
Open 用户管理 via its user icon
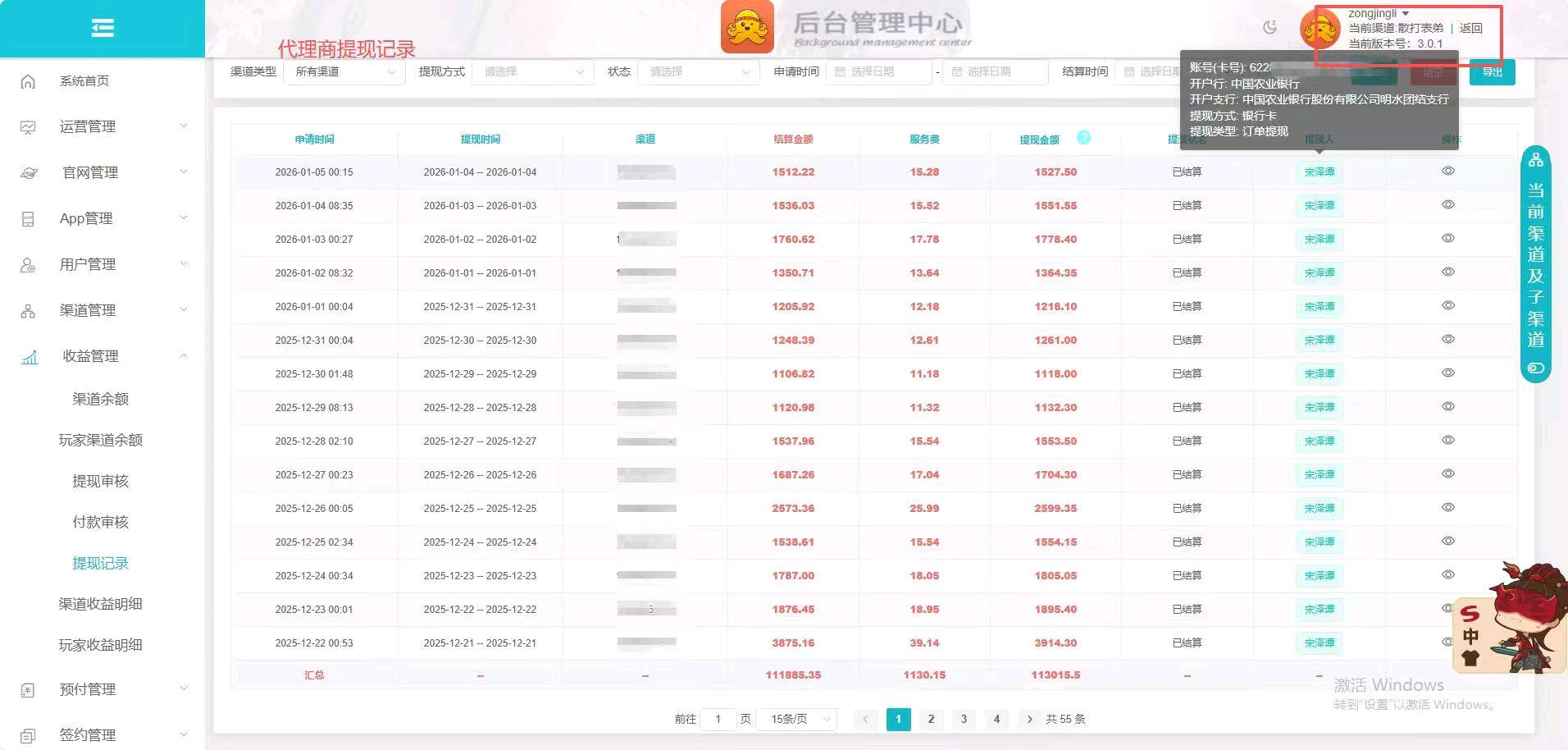(x=28, y=264)
